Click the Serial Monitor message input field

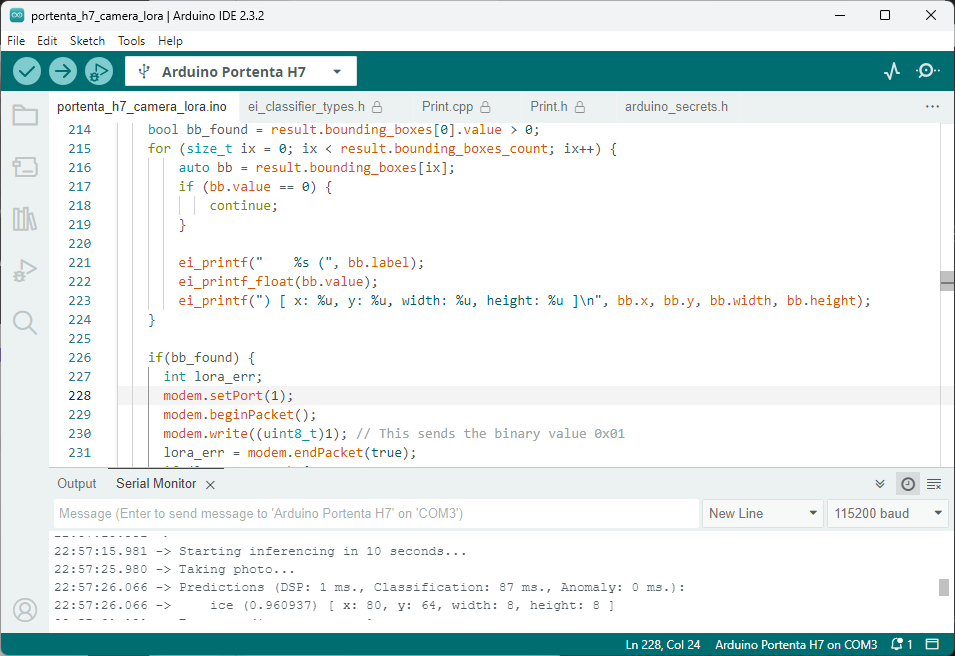[x=376, y=513]
